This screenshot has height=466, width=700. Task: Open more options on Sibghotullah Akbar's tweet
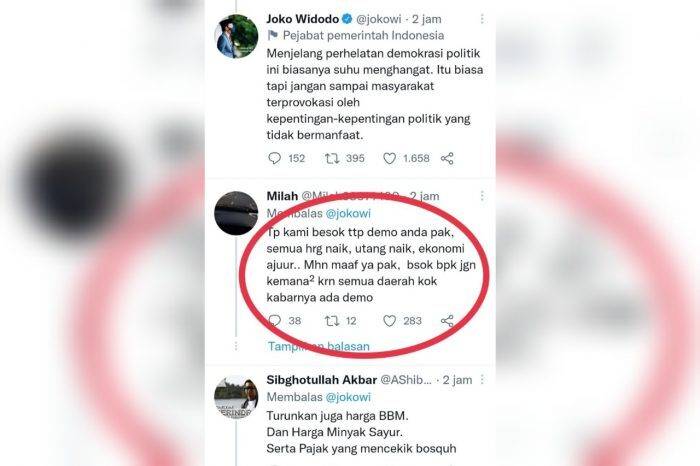click(x=482, y=380)
